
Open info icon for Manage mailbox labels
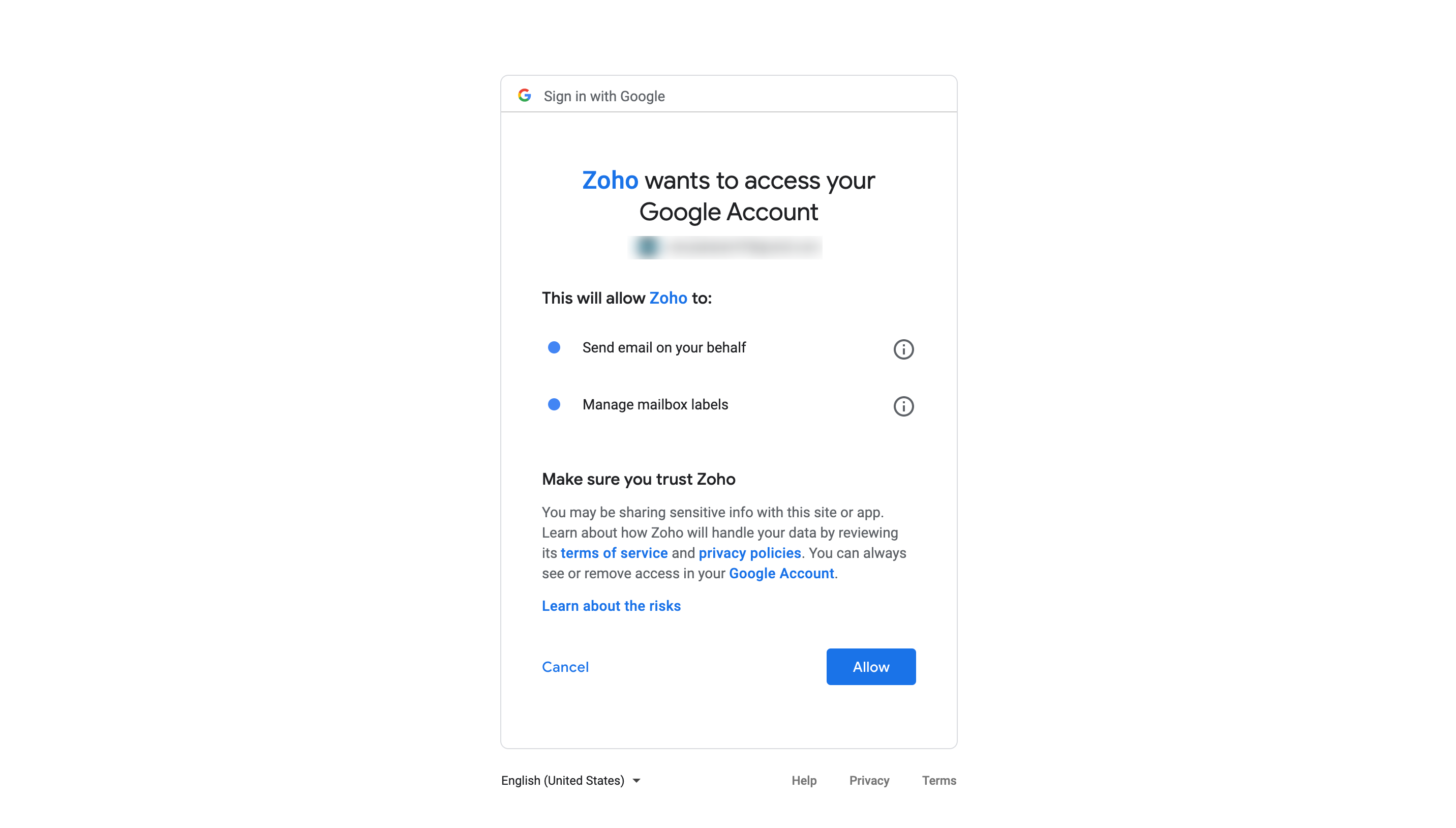coord(903,406)
